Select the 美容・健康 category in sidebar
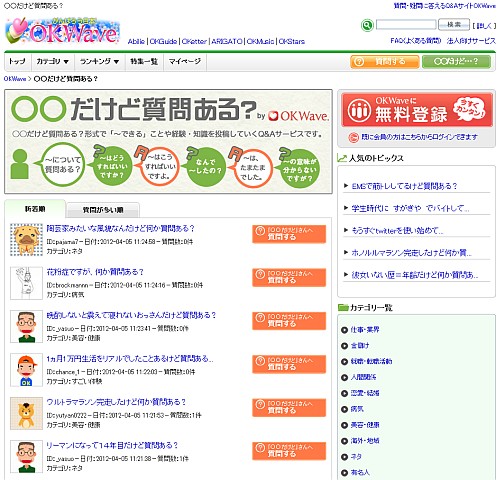Viewport: 503px width, 480px height. 365,425
